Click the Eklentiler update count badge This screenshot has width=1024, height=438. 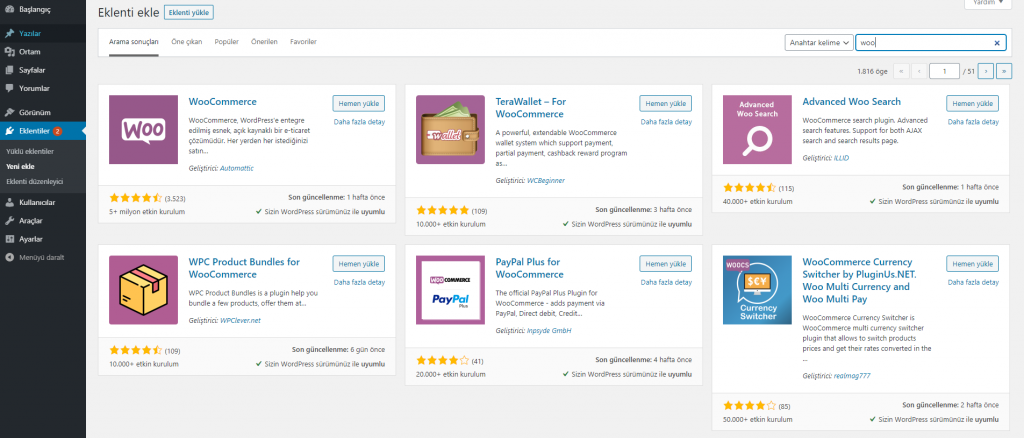pos(57,131)
